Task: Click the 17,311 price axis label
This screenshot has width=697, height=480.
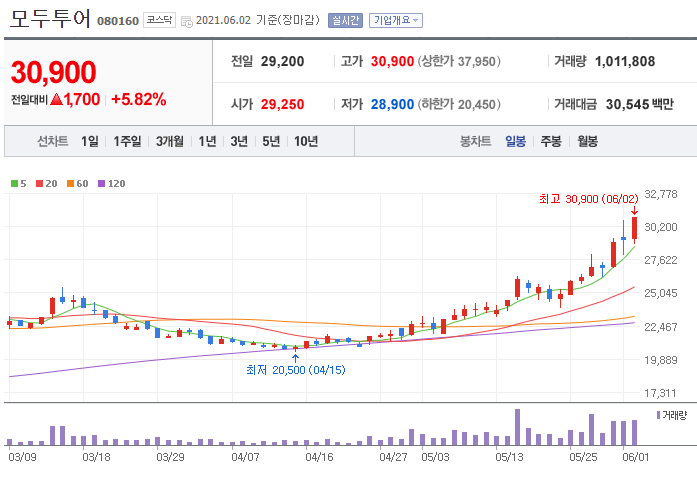Action: point(661,393)
